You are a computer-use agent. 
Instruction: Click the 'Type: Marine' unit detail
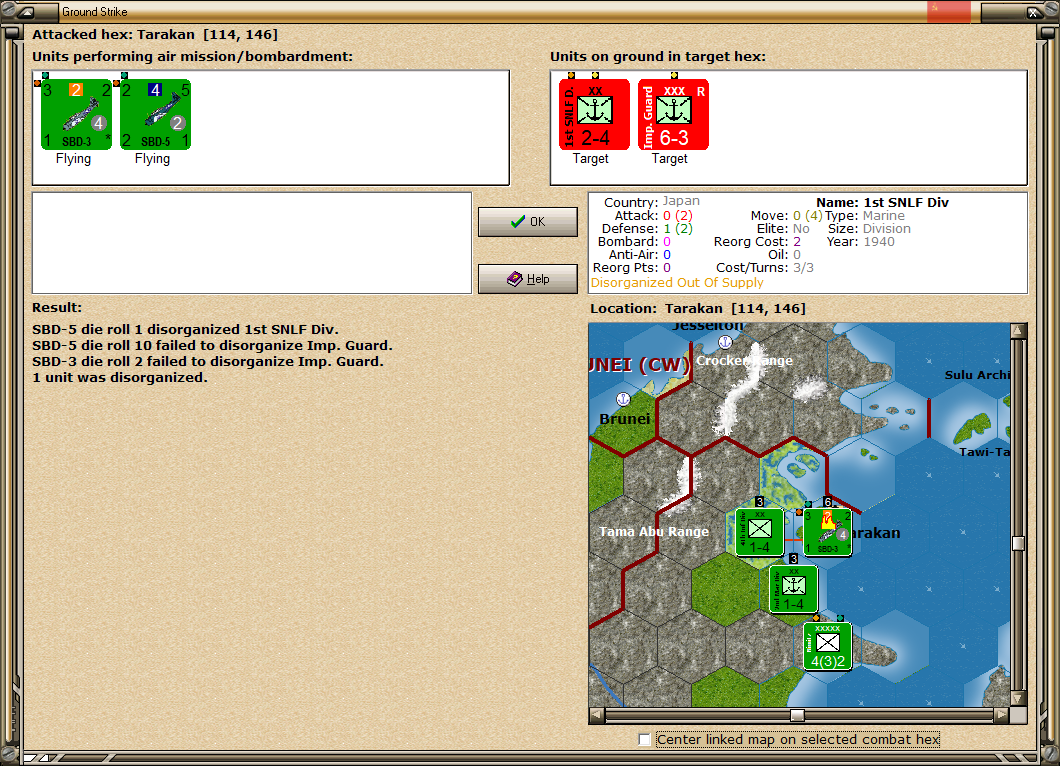[x=865, y=216]
